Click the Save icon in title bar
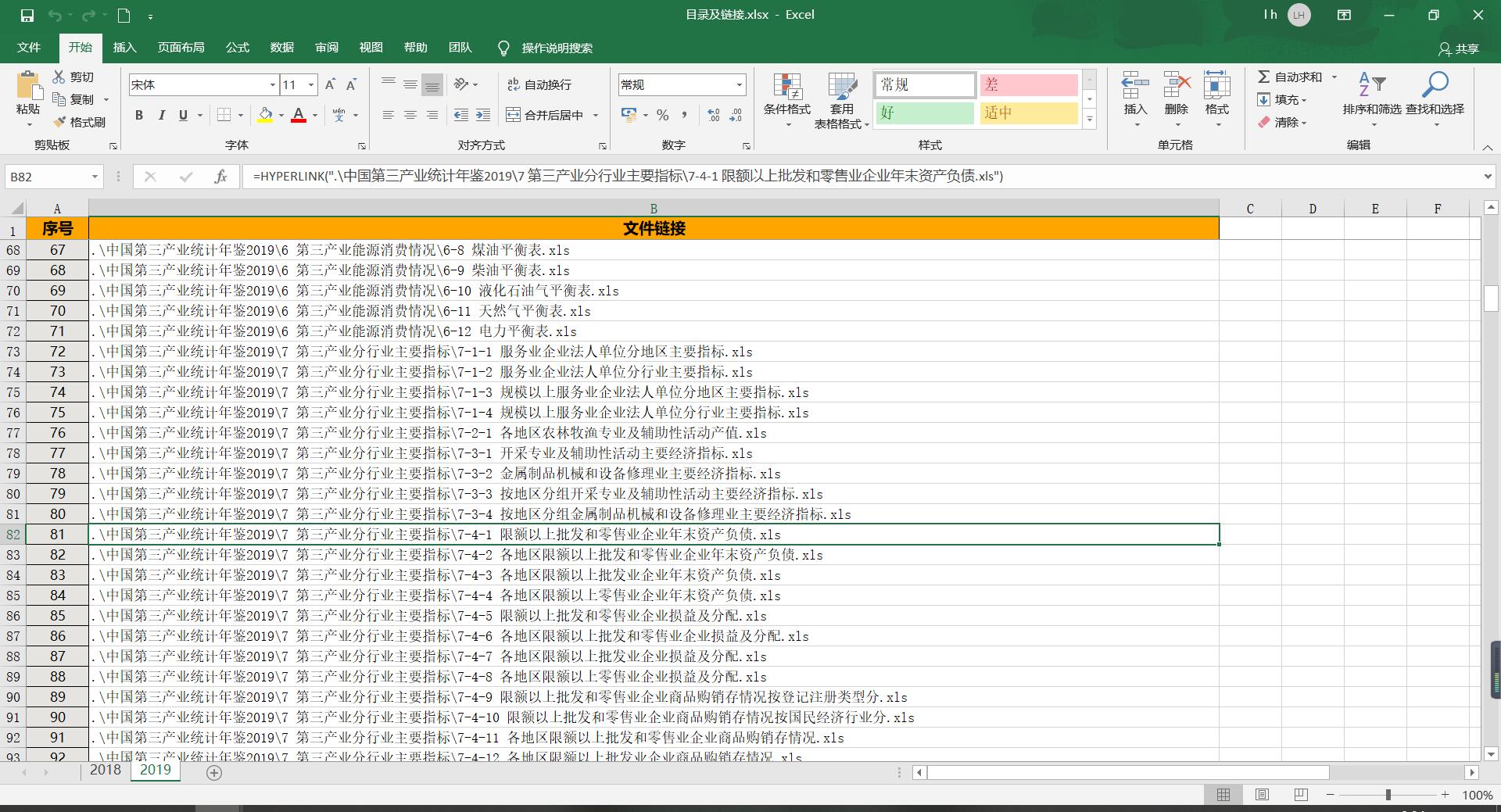This screenshot has width=1501, height=812. tap(27, 15)
